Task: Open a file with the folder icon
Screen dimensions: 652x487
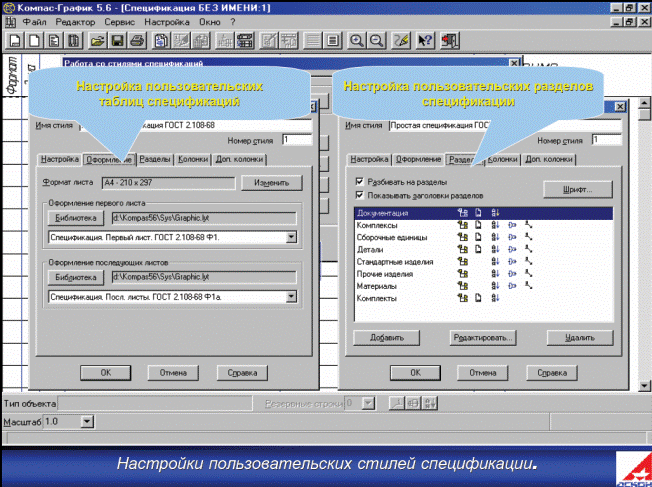Action: click(x=97, y=41)
